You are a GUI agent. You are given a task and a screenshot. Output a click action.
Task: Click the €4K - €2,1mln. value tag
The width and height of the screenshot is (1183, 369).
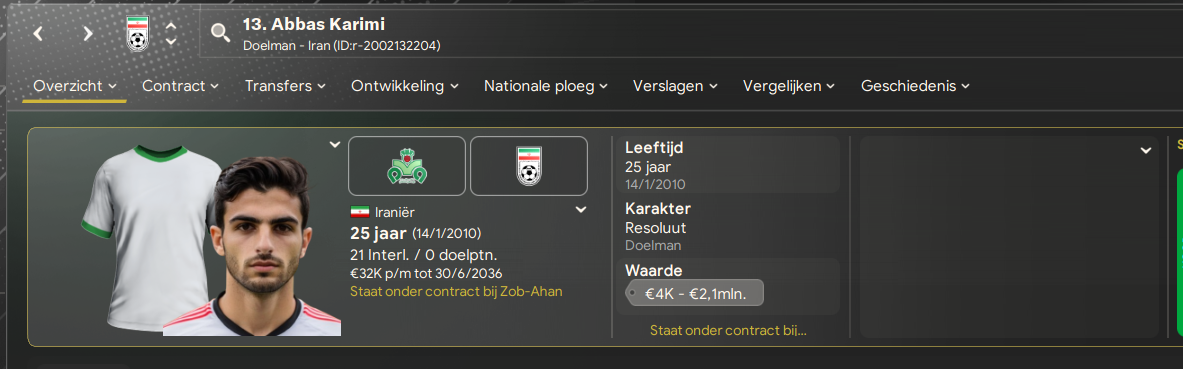[695, 293]
